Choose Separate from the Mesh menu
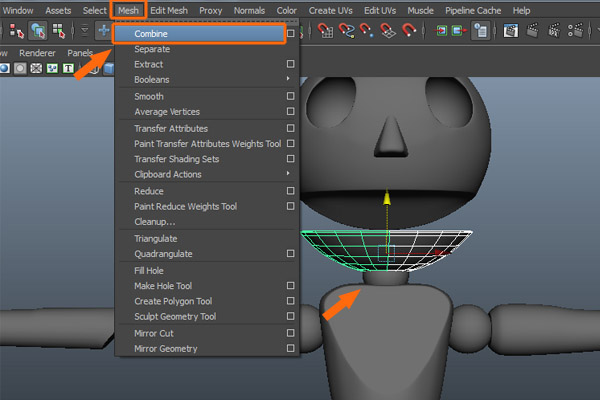Image resolution: width=600 pixels, height=400 pixels. 152,49
